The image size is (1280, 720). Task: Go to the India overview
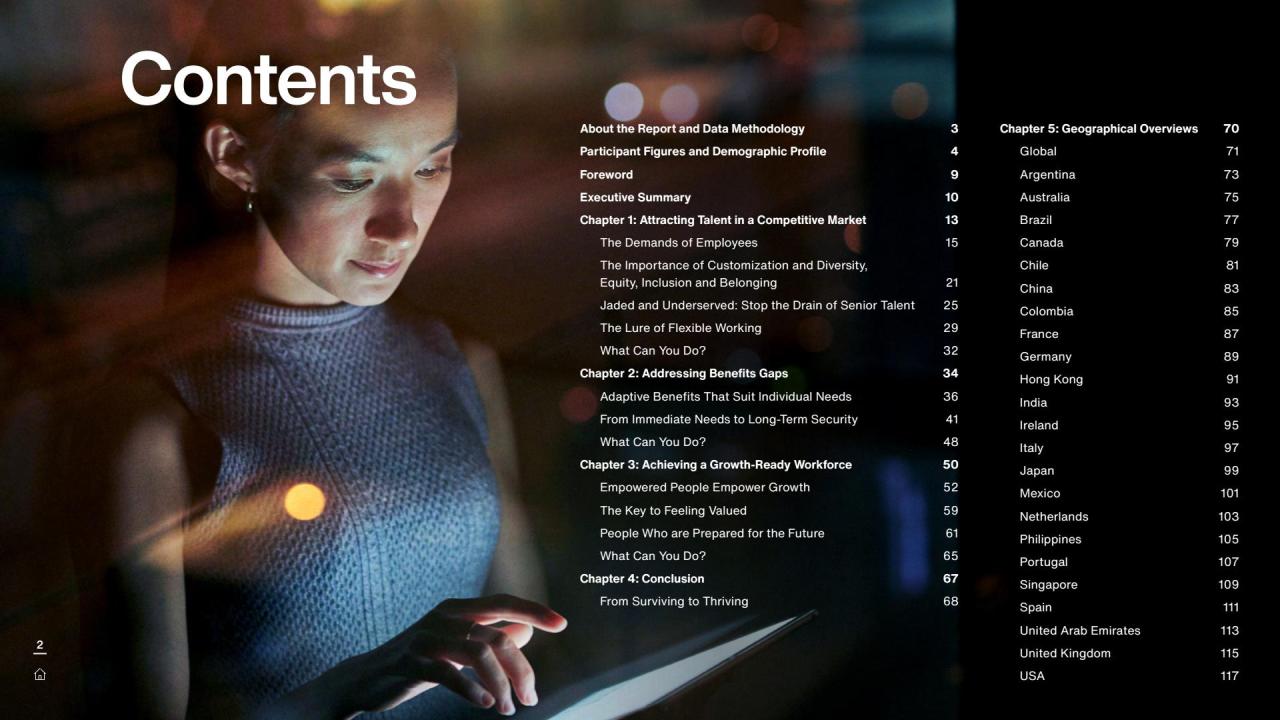(1034, 403)
